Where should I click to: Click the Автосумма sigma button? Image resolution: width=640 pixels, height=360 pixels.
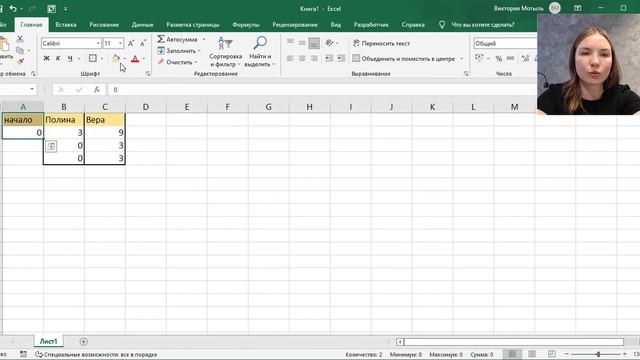(177, 39)
